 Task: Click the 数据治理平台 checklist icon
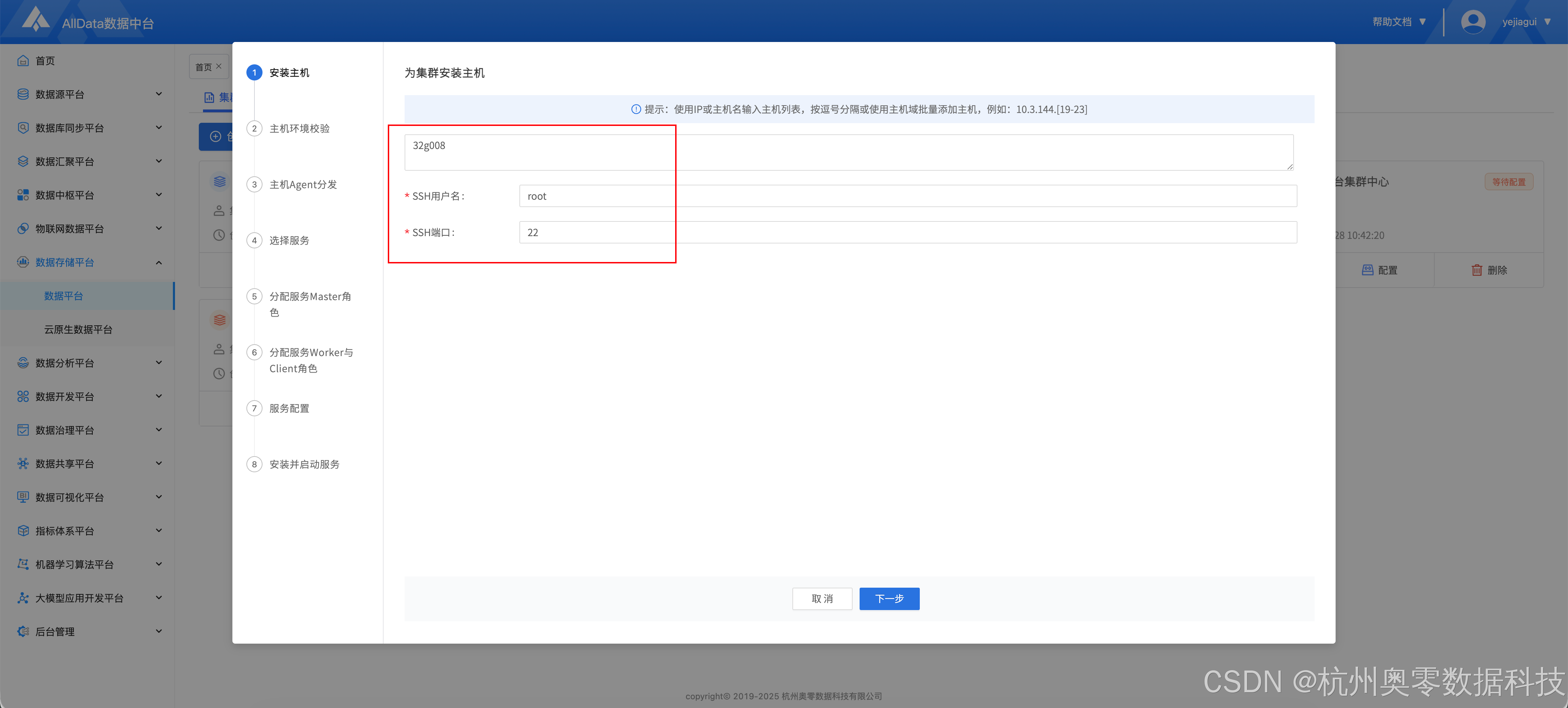point(23,430)
